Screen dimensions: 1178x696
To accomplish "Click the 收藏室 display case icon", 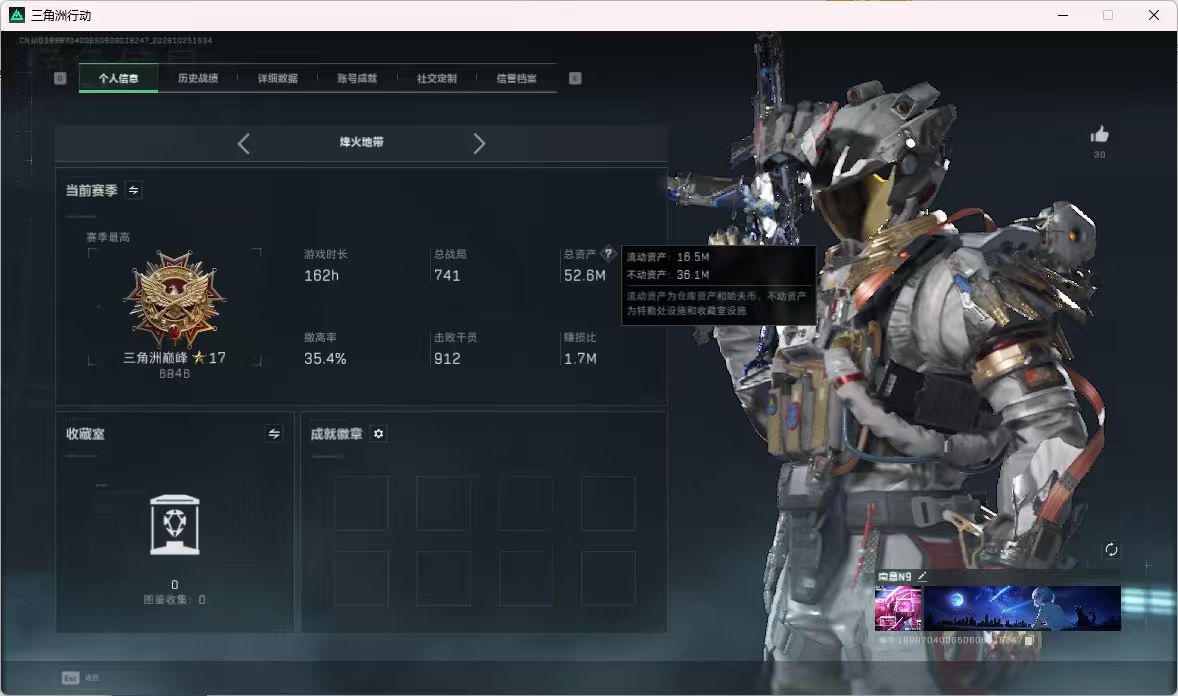I will pos(175,525).
